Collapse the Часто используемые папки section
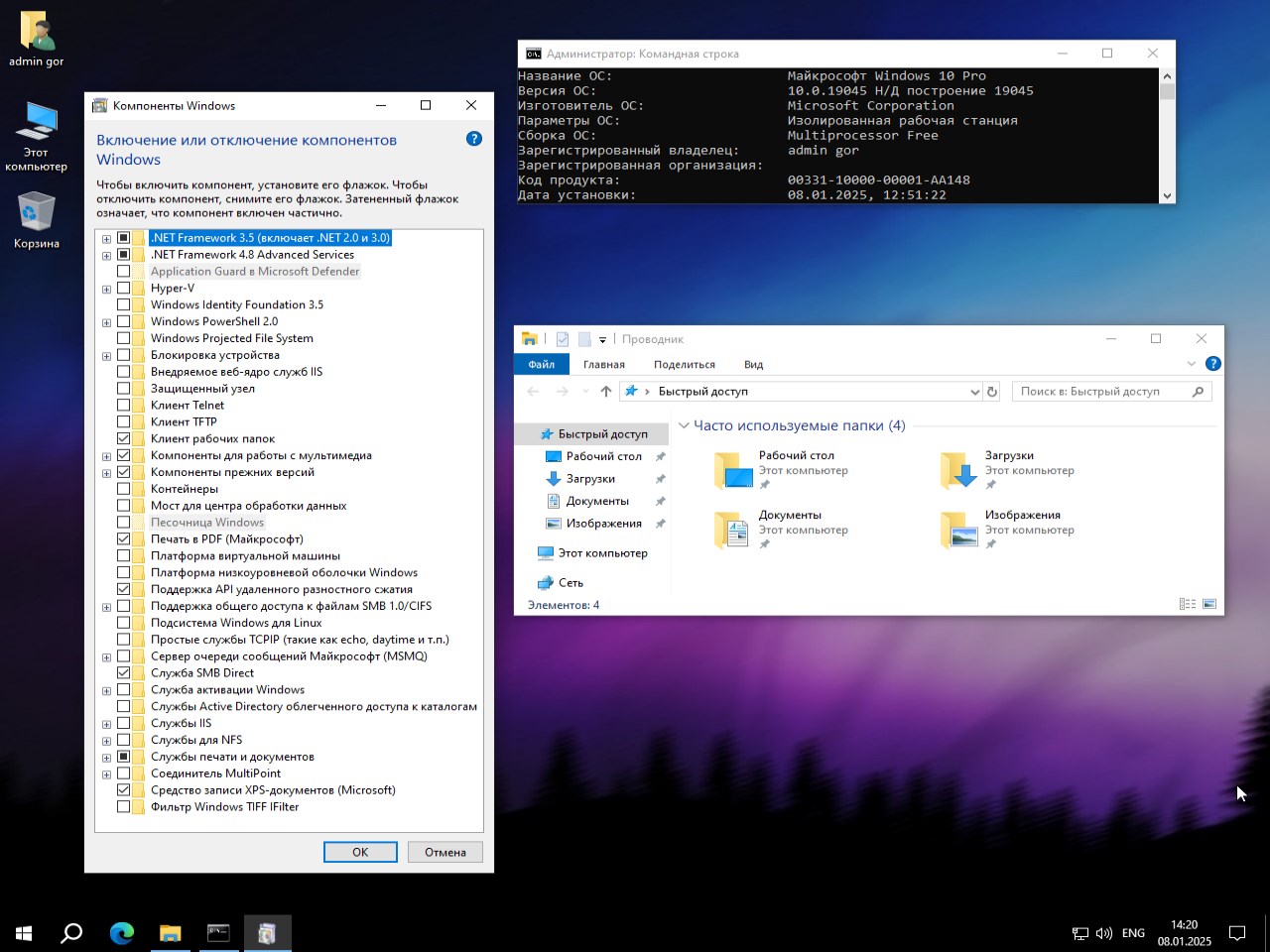The image size is (1270, 952). click(684, 424)
